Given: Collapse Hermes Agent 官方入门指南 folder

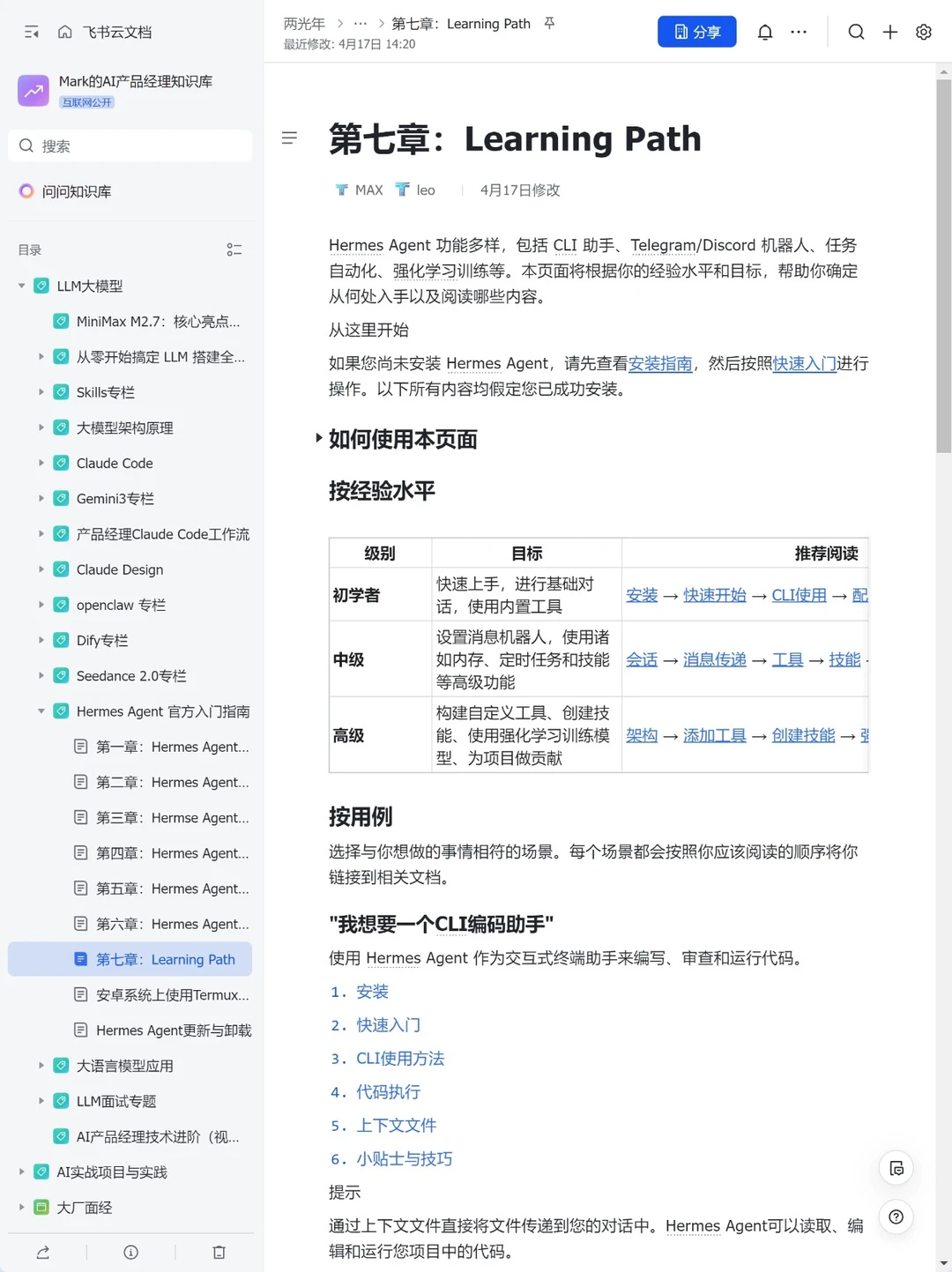Looking at the screenshot, I should point(41,711).
